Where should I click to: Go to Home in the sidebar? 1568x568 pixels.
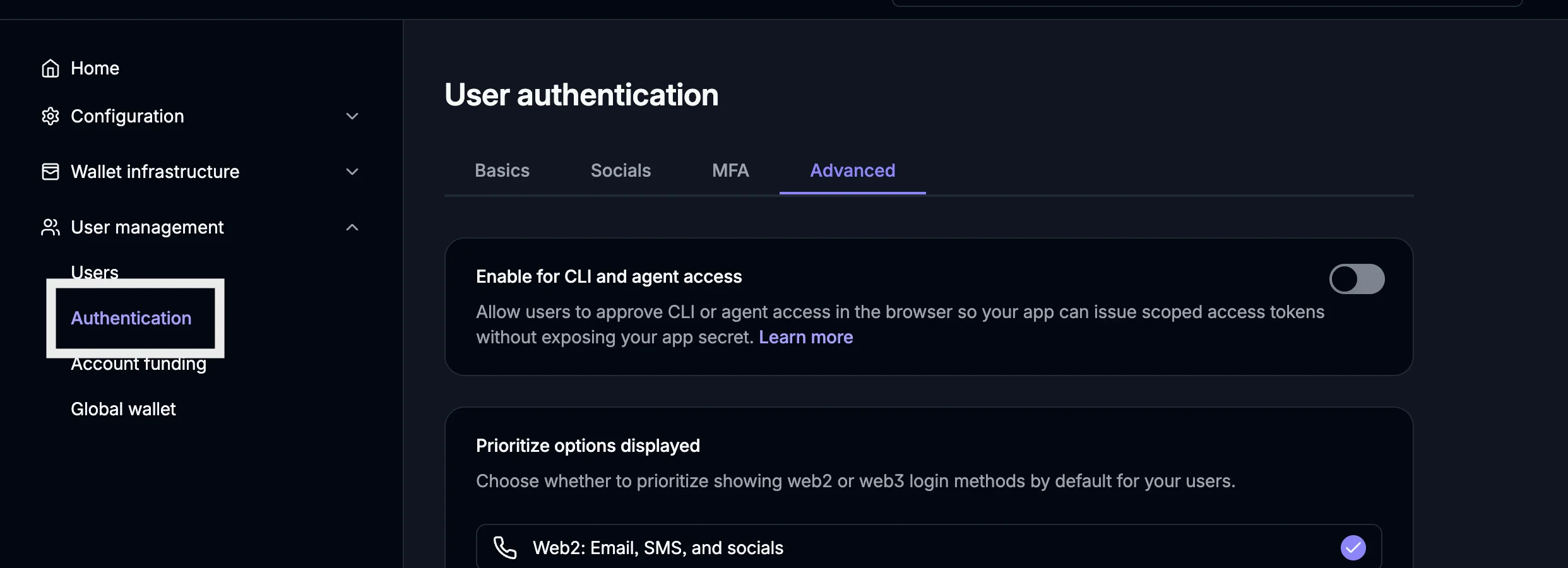(x=95, y=68)
